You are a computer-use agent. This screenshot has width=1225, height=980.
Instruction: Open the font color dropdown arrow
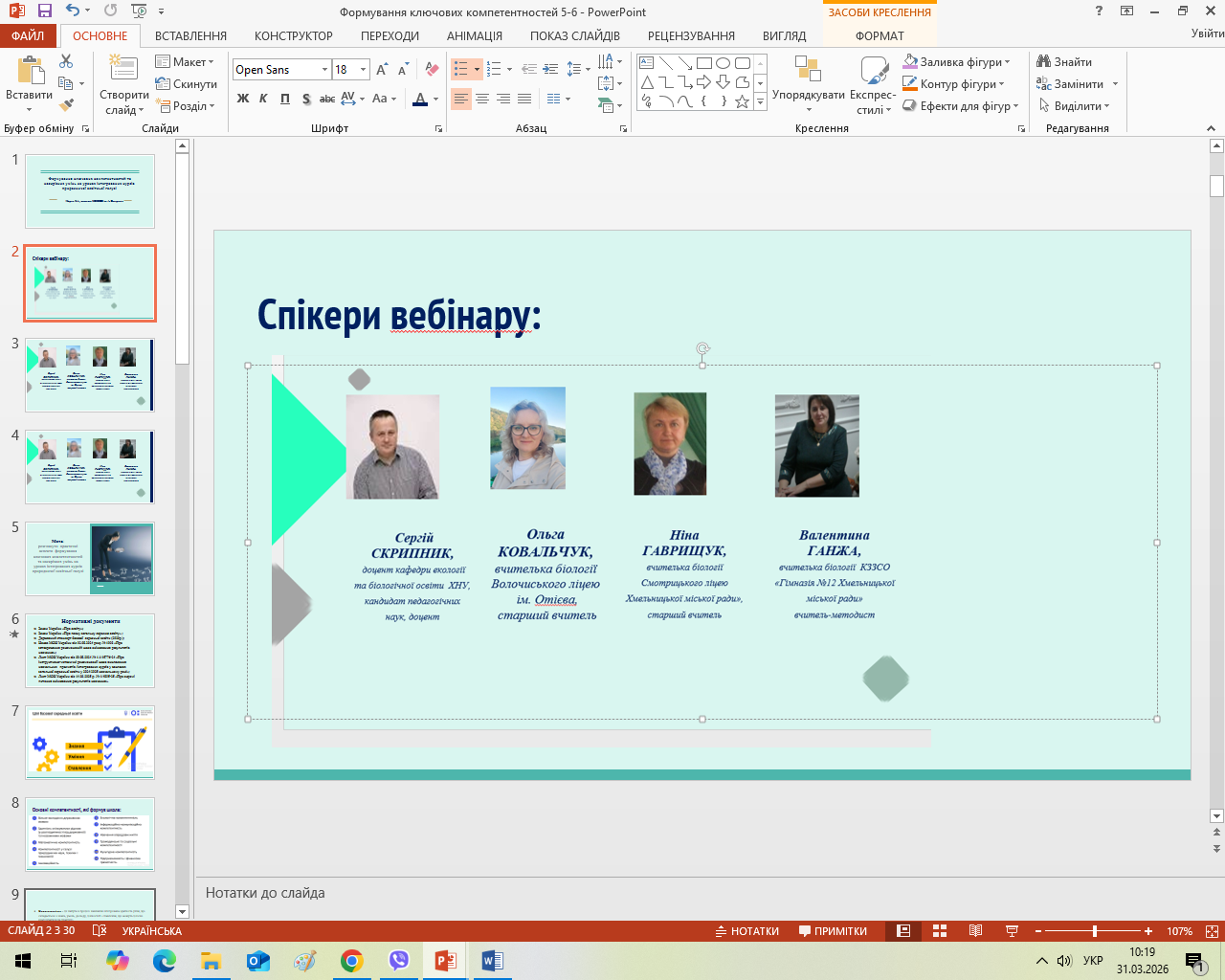pyautogui.click(x=436, y=99)
